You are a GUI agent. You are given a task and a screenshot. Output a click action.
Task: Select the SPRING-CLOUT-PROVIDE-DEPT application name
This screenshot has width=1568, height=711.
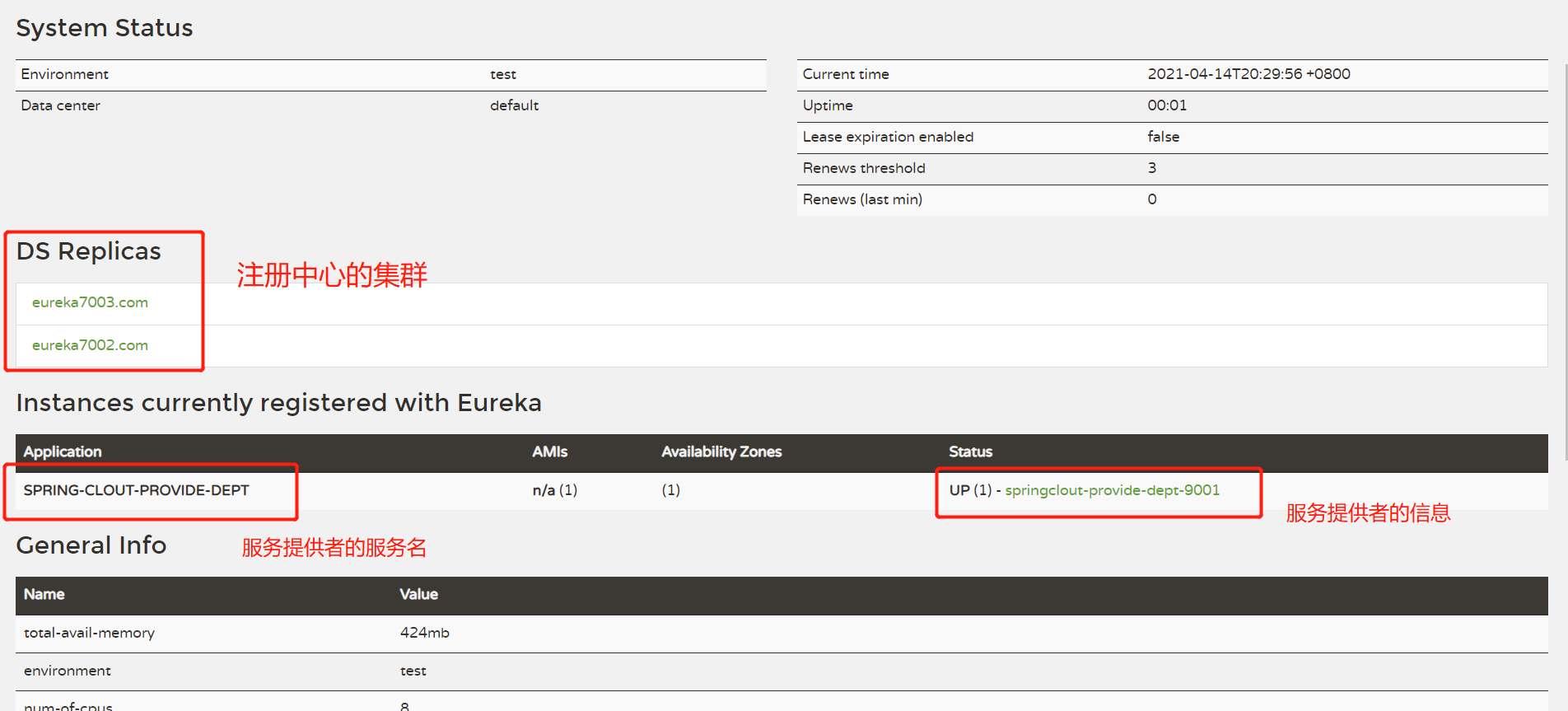click(x=136, y=490)
